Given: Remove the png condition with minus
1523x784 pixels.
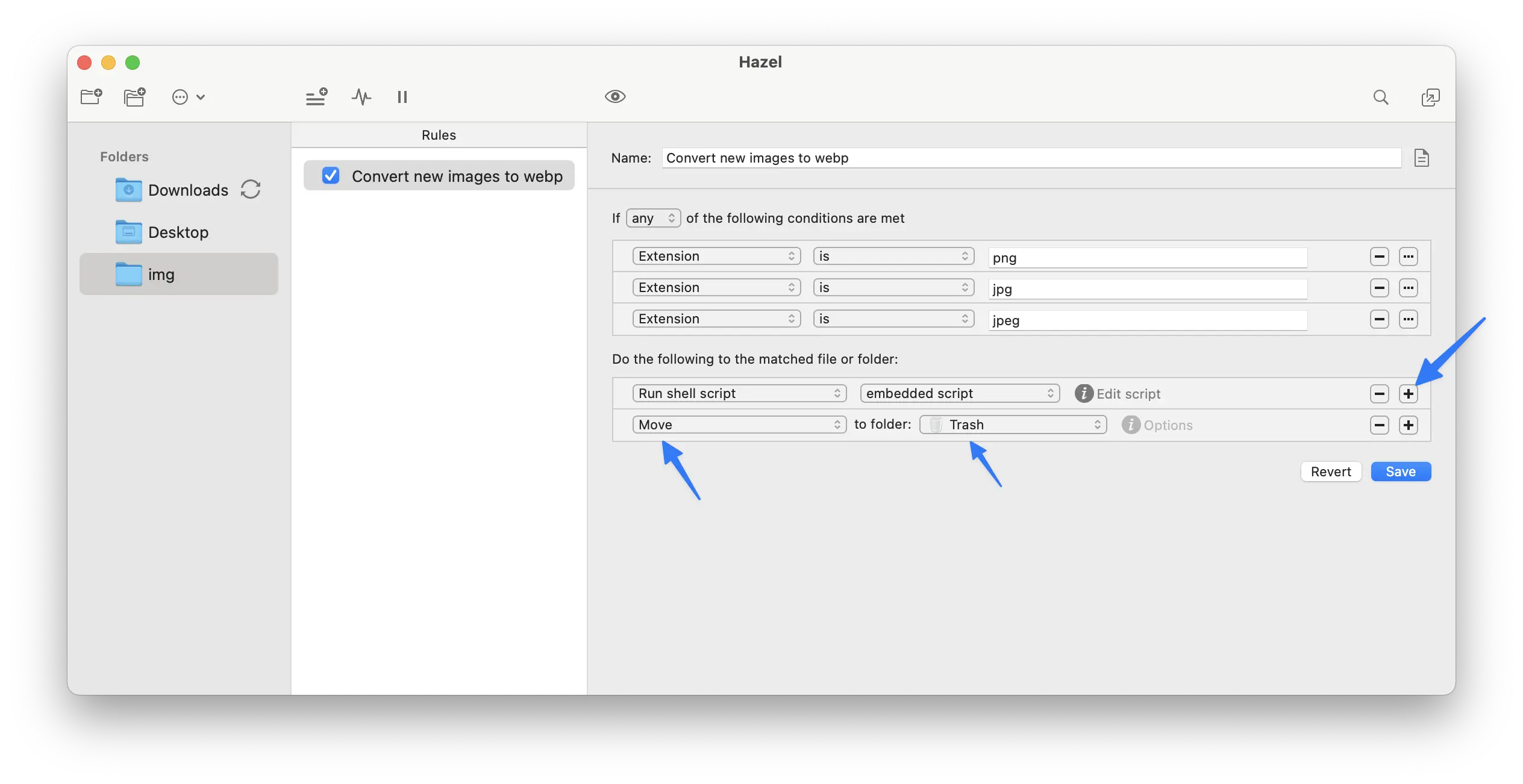Looking at the screenshot, I should click(x=1380, y=257).
